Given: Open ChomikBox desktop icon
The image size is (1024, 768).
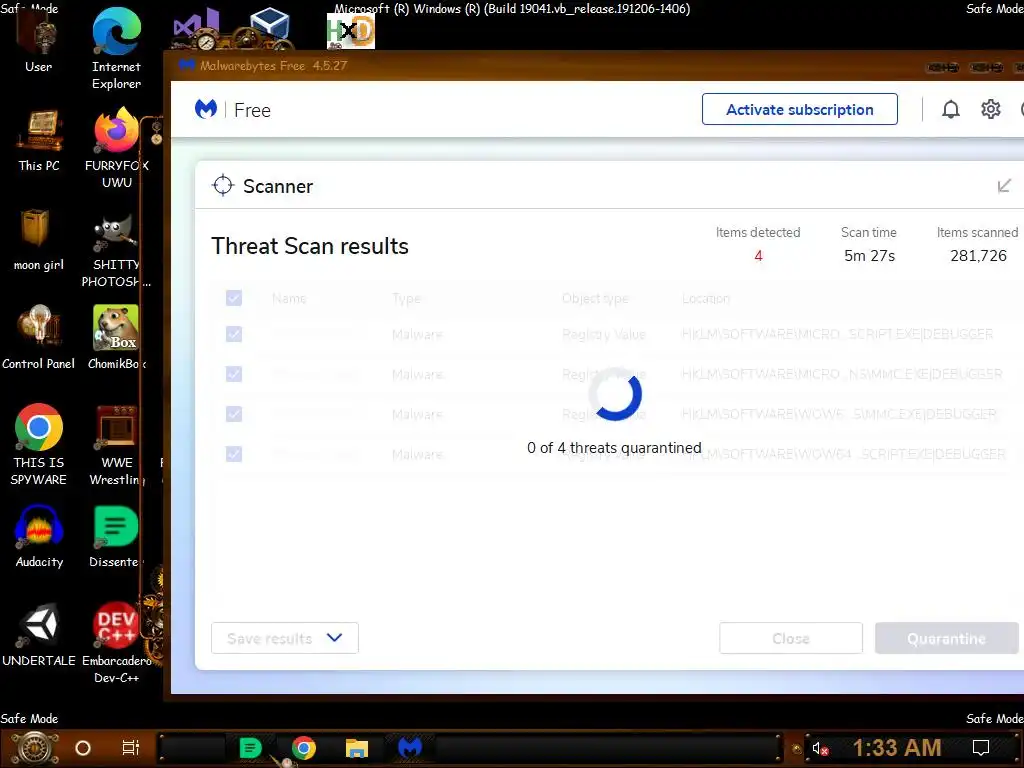Looking at the screenshot, I should 116,338.
